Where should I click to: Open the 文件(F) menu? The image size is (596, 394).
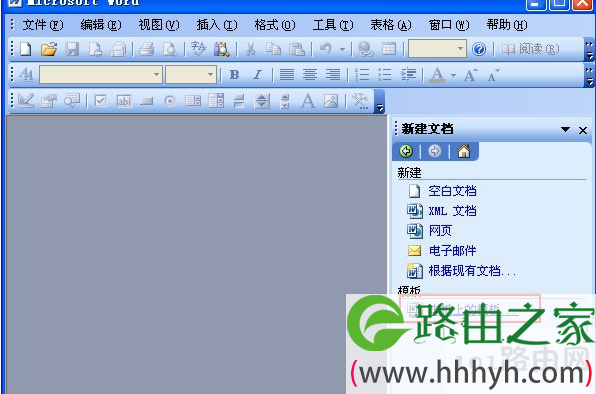click(43, 25)
